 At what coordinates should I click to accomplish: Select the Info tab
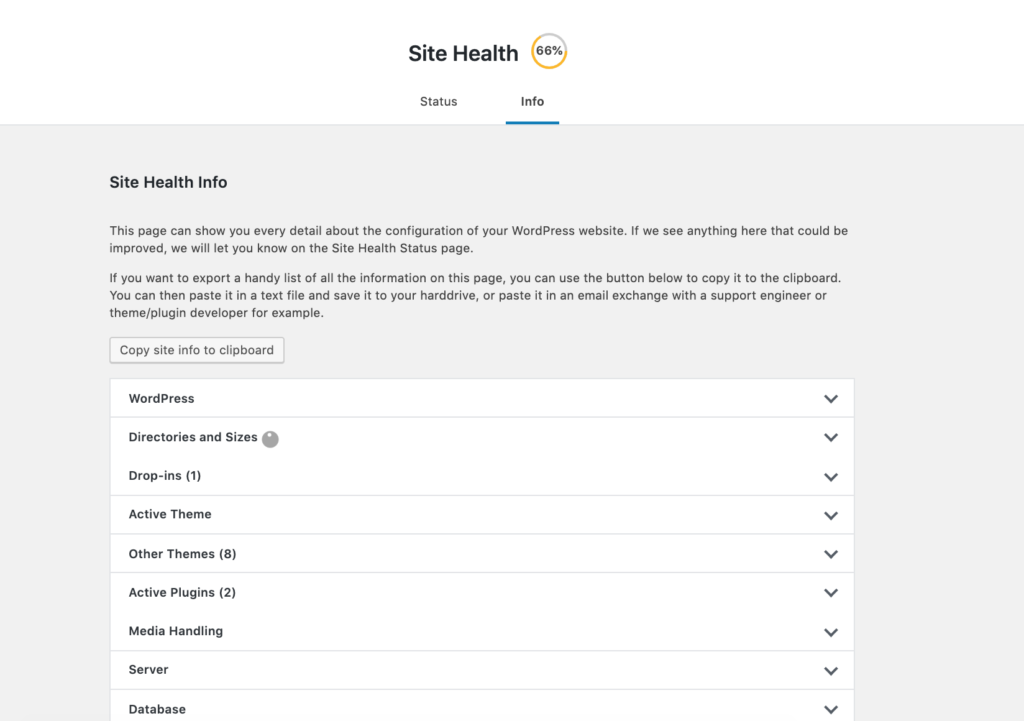[532, 101]
